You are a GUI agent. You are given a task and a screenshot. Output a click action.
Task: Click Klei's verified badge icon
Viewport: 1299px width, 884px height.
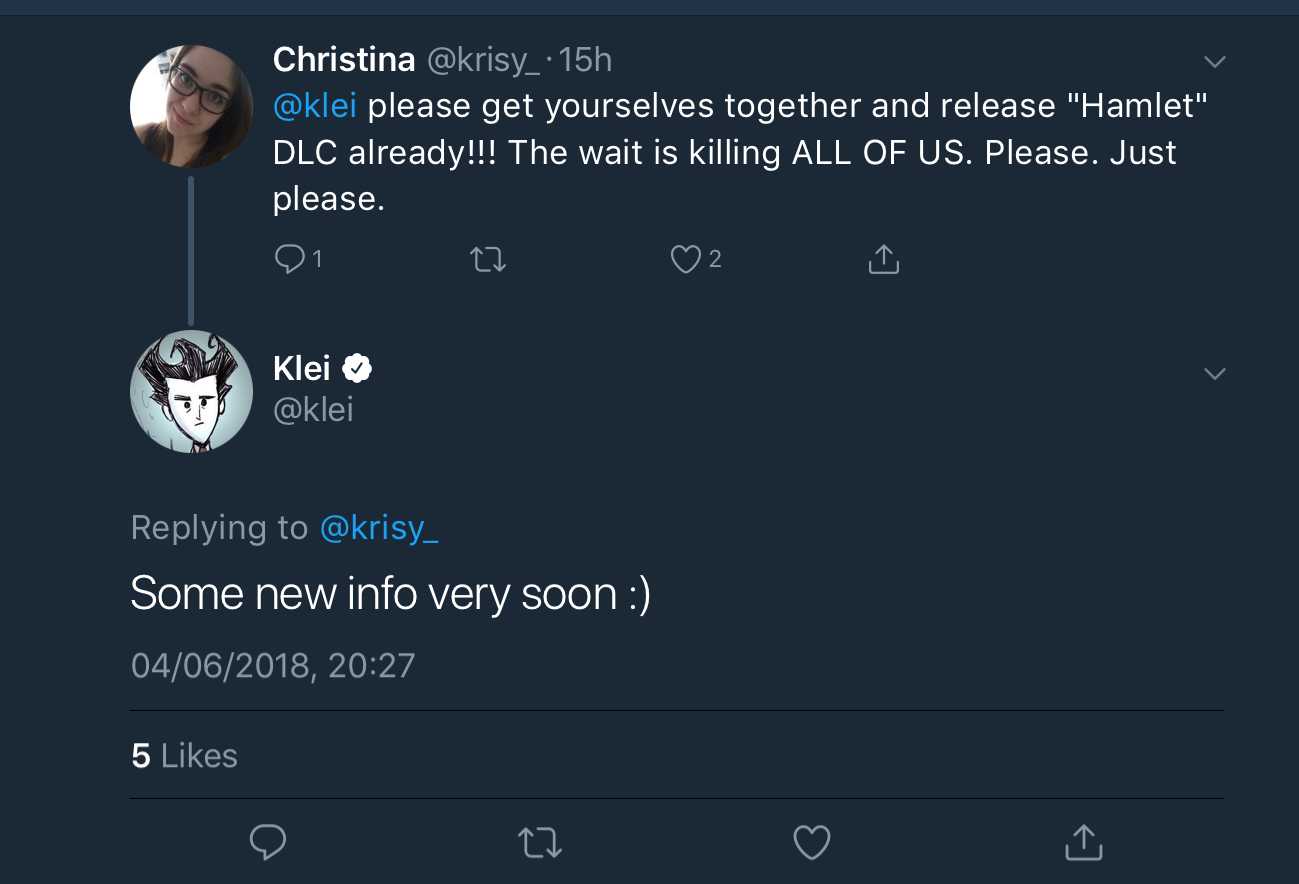(357, 369)
